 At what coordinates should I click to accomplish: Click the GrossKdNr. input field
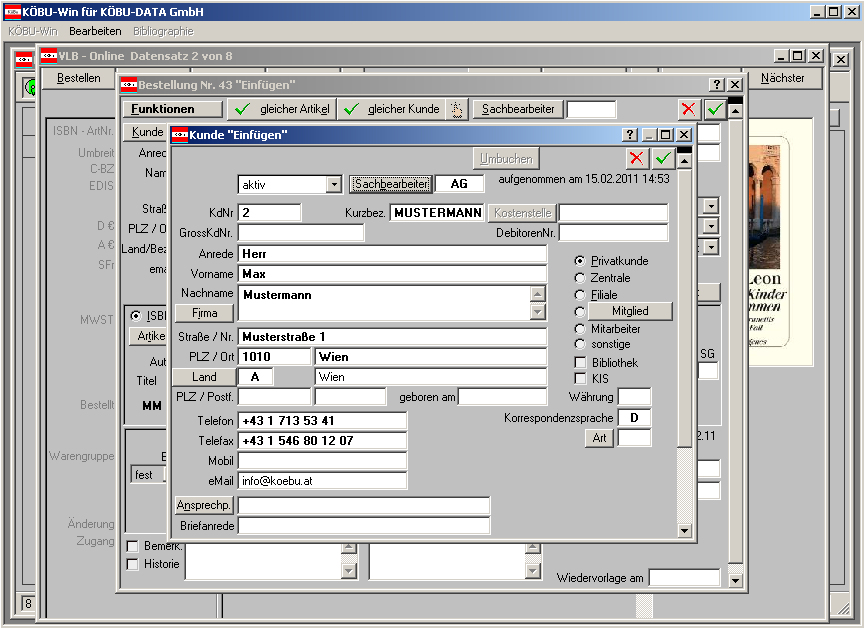click(301, 232)
